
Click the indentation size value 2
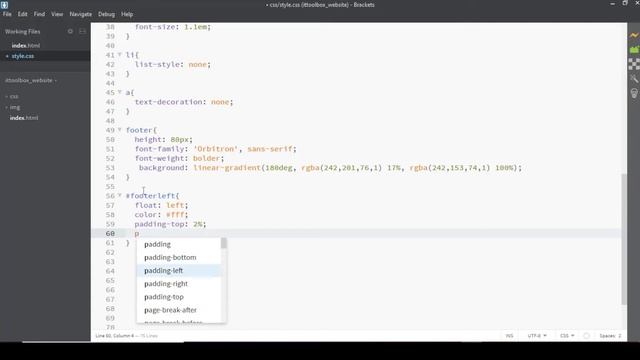tap(619, 336)
